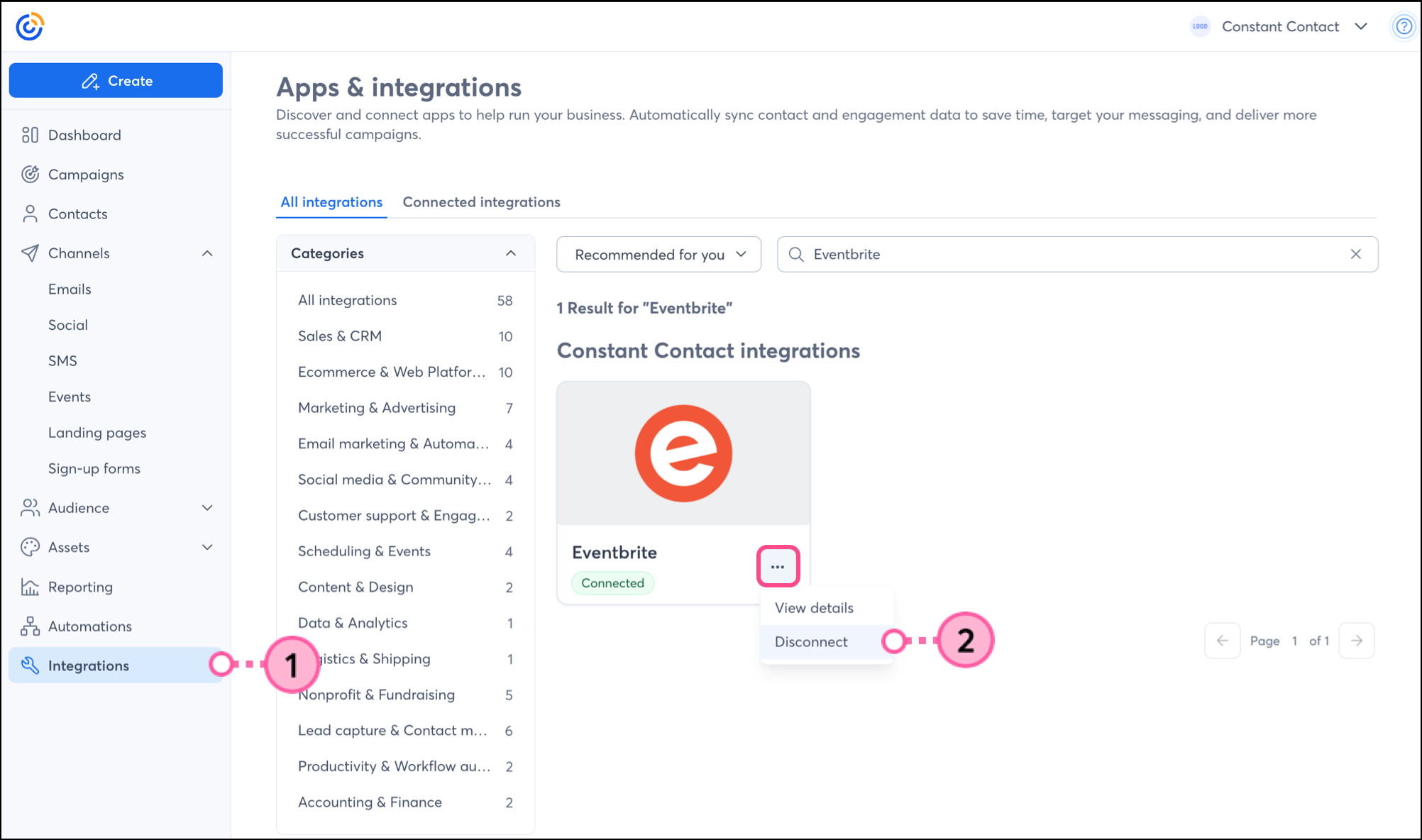Screen dimensions: 1422x840
Task: Click the Eventbrite three-dots options icon
Action: pos(778,567)
